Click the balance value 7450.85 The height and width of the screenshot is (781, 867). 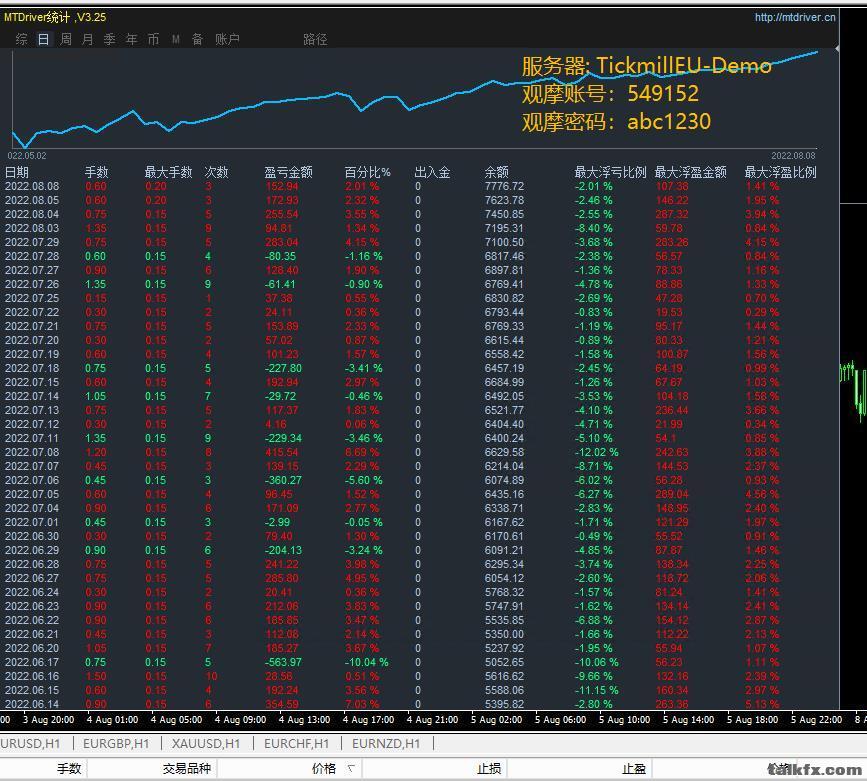click(x=504, y=214)
